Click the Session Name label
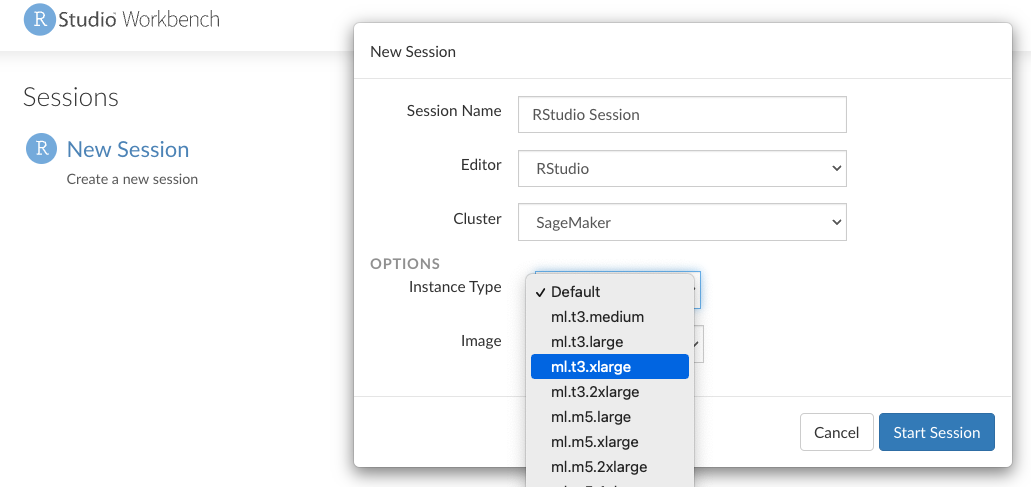The height and width of the screenshot is (487, 1031). (x=454, y=110)
